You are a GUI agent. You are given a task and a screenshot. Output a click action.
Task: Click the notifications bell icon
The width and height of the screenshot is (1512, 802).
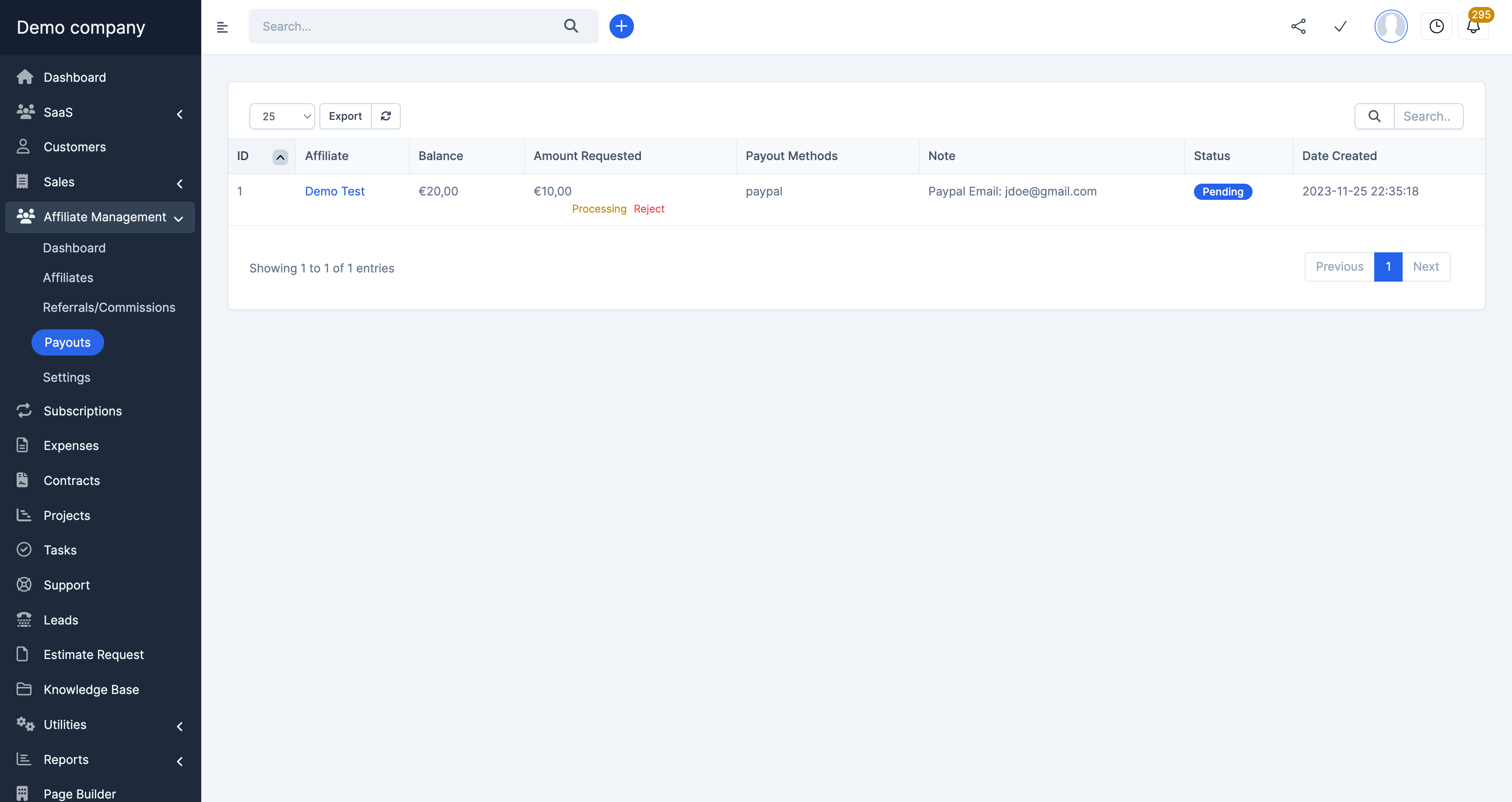1473,27
